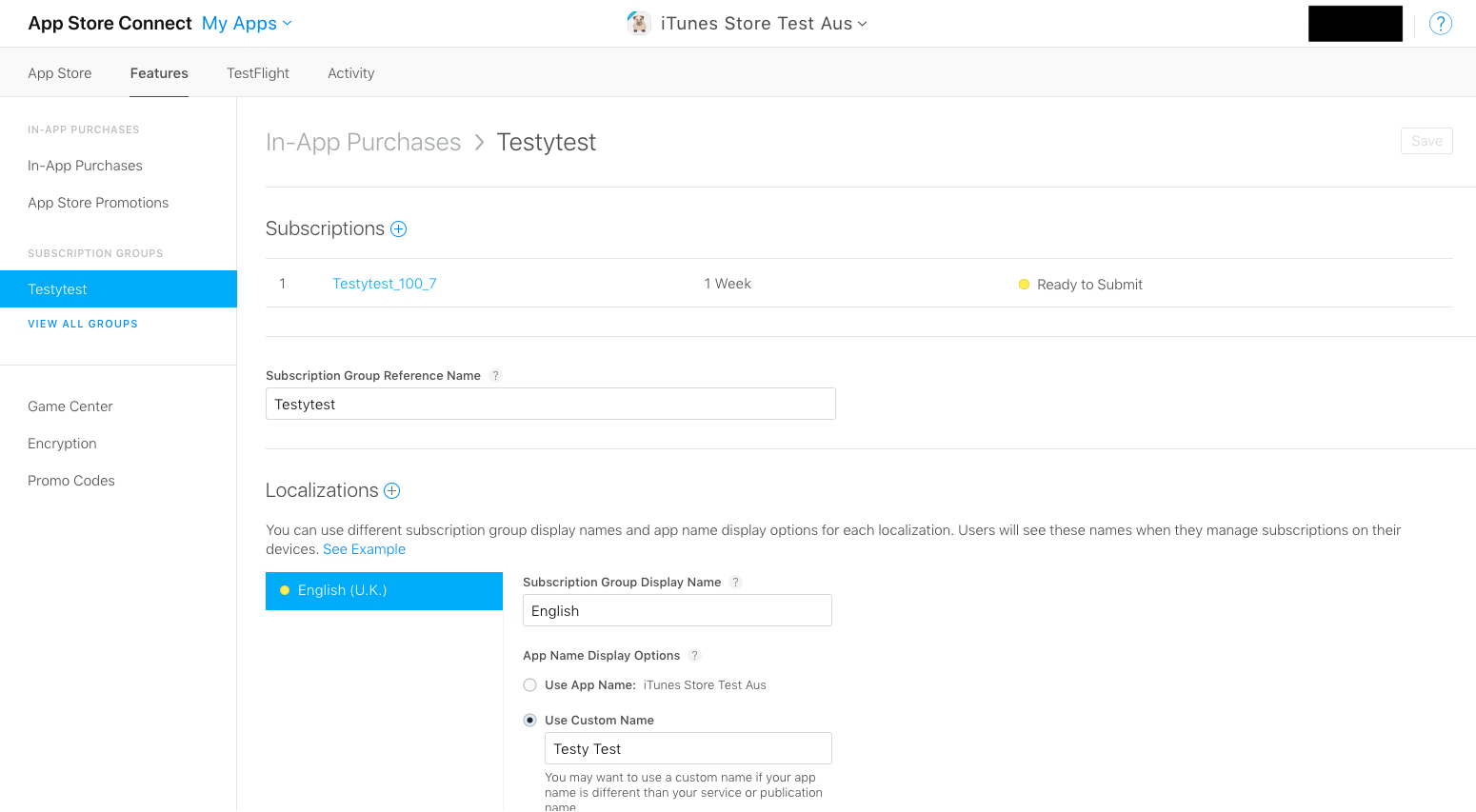Open Encryption in the sidebar
The width and height of the screenshot is (1476, 812).
click(62, 444)
